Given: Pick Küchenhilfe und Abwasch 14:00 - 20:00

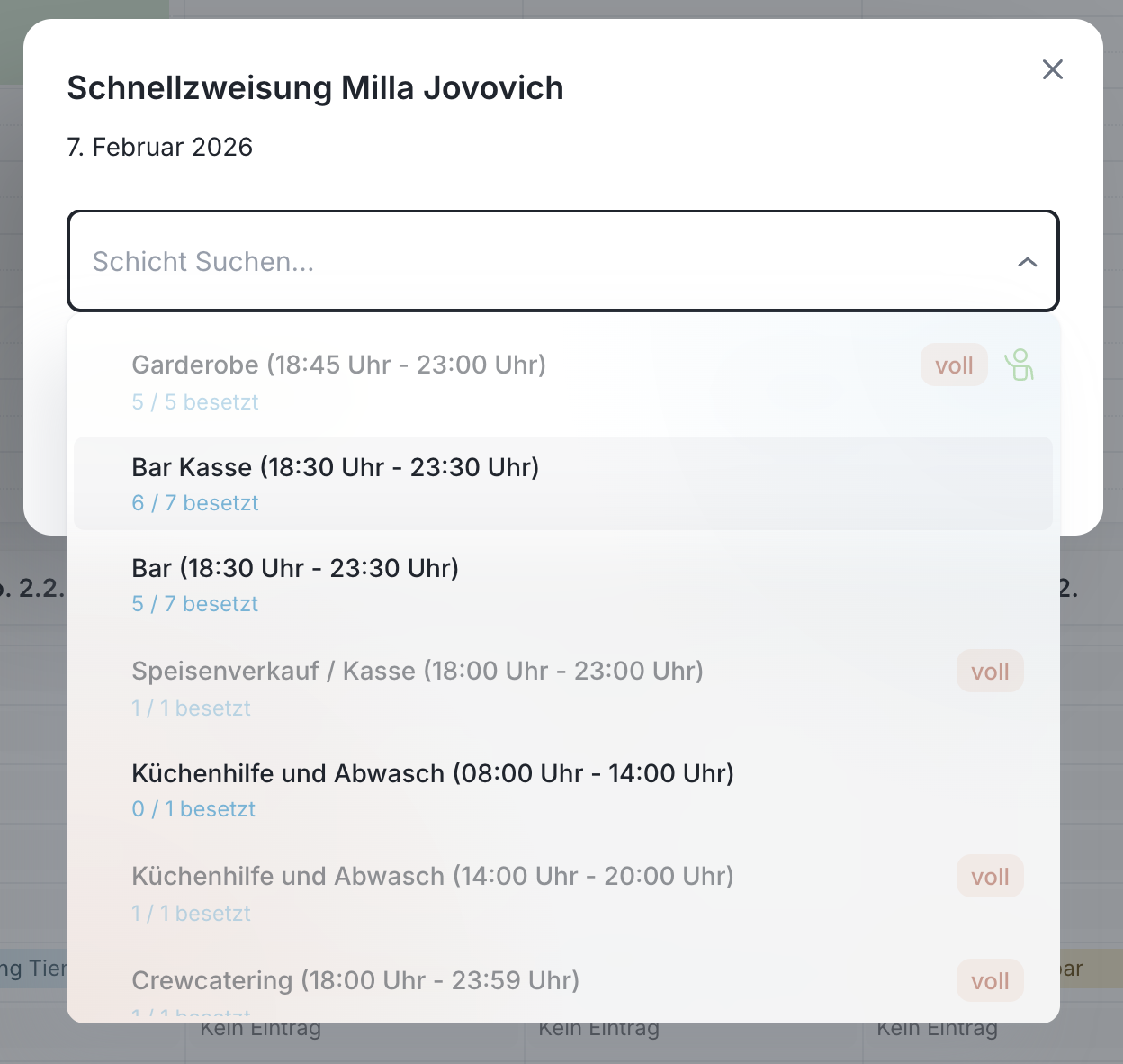Looking at the screenshot, I should tap(432, 877).
